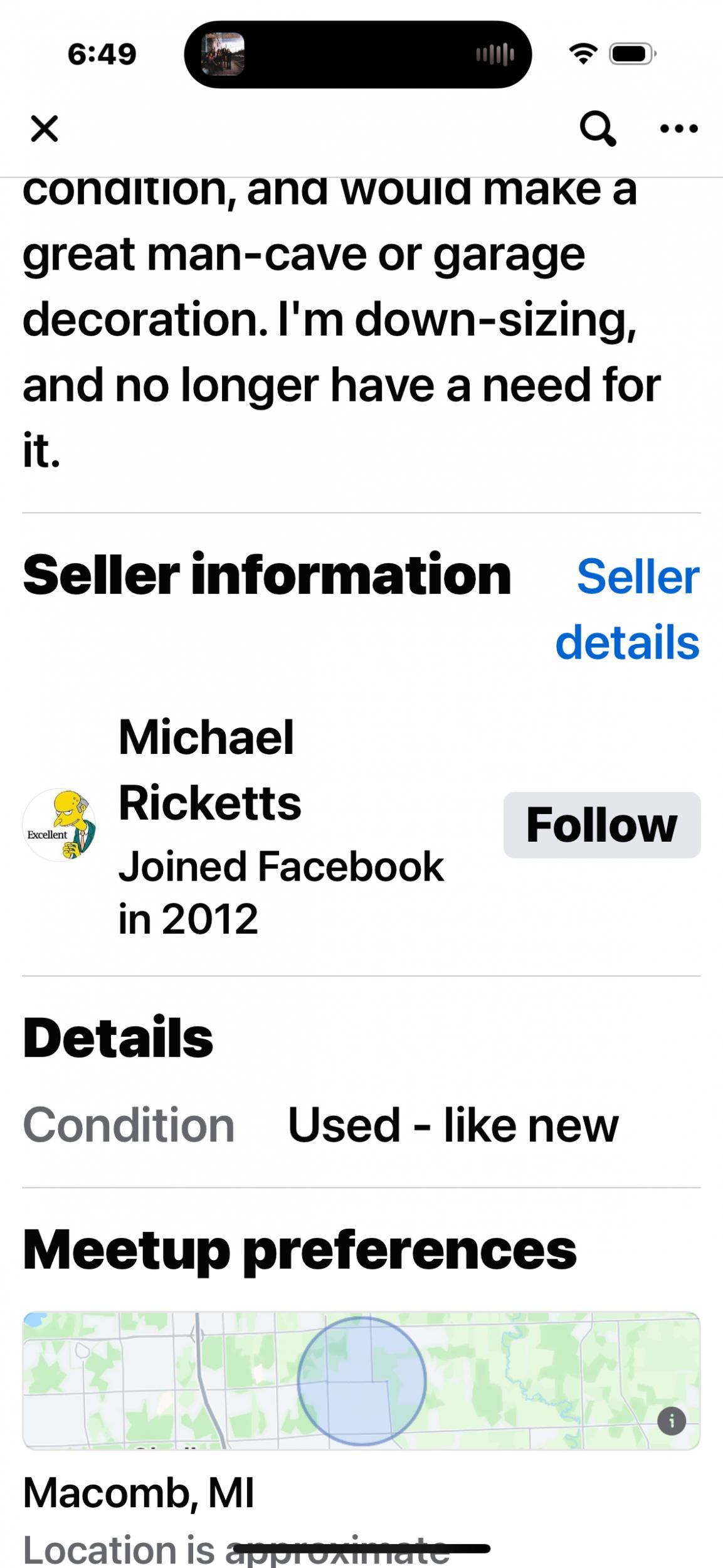Tap the Macomb, MI location text
Screen dimensions: 723x1568
pyautogui.click(x=139, y=1492)
